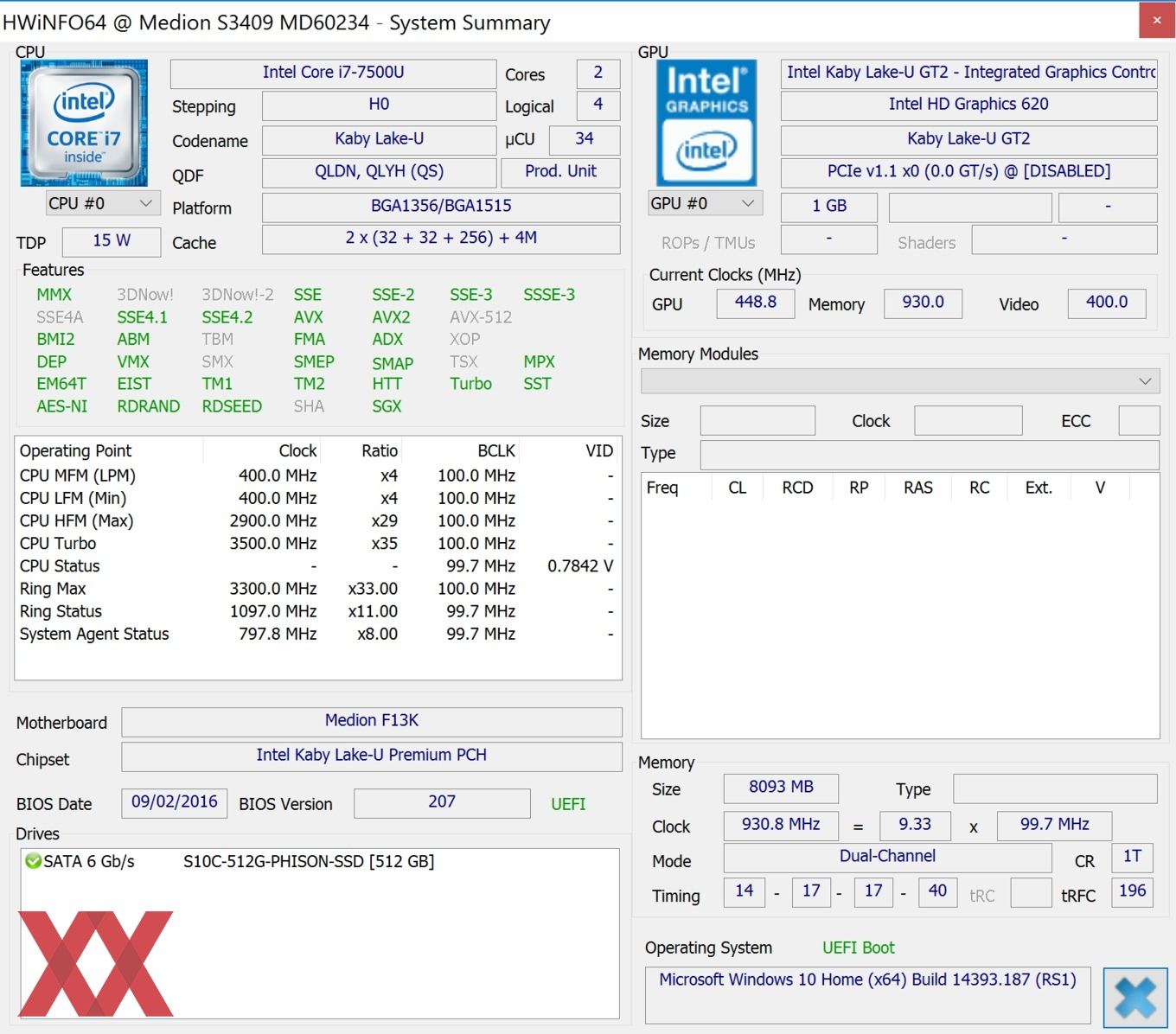The height and width of the screenshot is (1034, 1176).
Task: Click the Motherboard Medion F13K field
Action: (372, 722)
